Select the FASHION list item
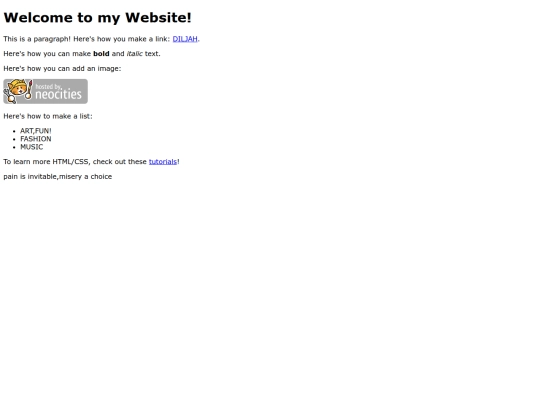 coord(36,139)
